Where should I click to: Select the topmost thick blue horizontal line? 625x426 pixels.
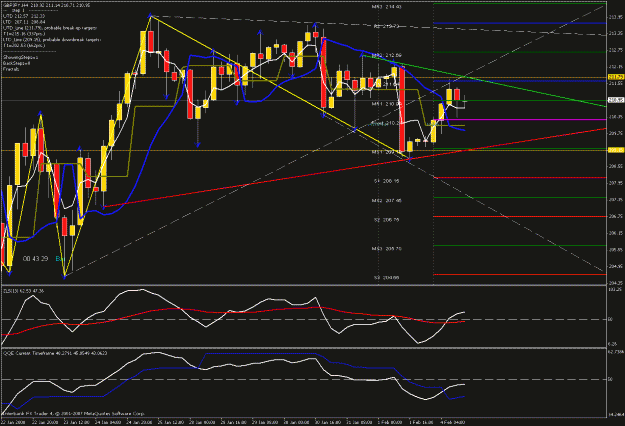click(520, 23)
